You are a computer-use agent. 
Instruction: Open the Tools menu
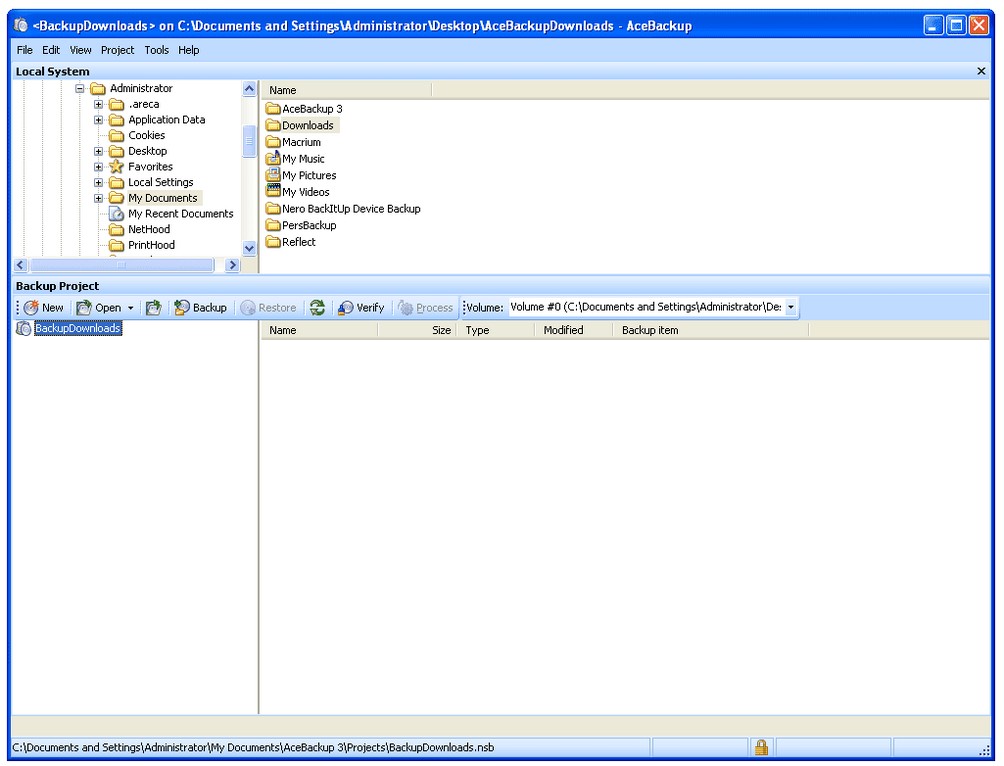pos(156,50)
